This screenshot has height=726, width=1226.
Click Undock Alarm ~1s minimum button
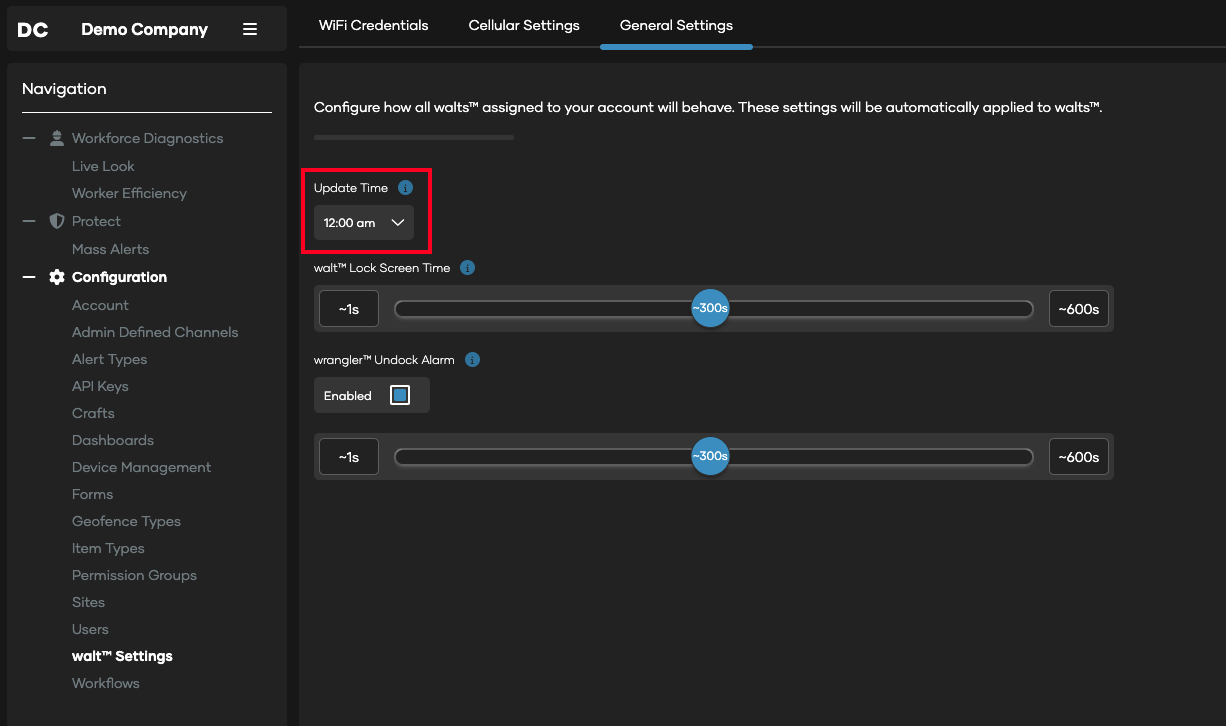(x=349, y=457)
